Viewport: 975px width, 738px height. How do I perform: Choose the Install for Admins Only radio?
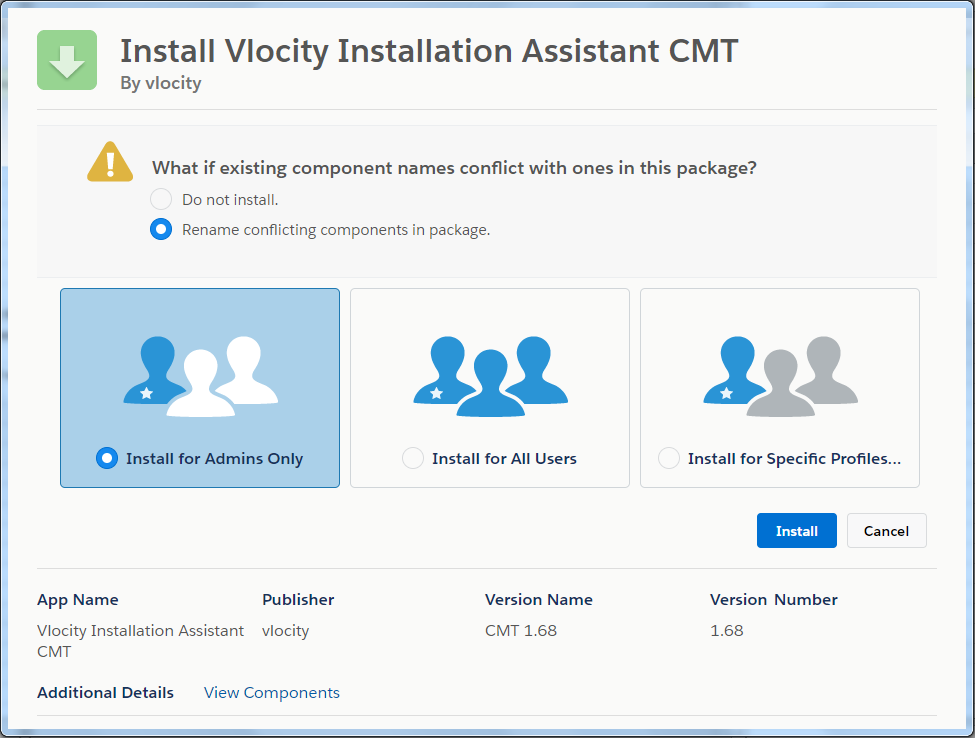point(107,458)
